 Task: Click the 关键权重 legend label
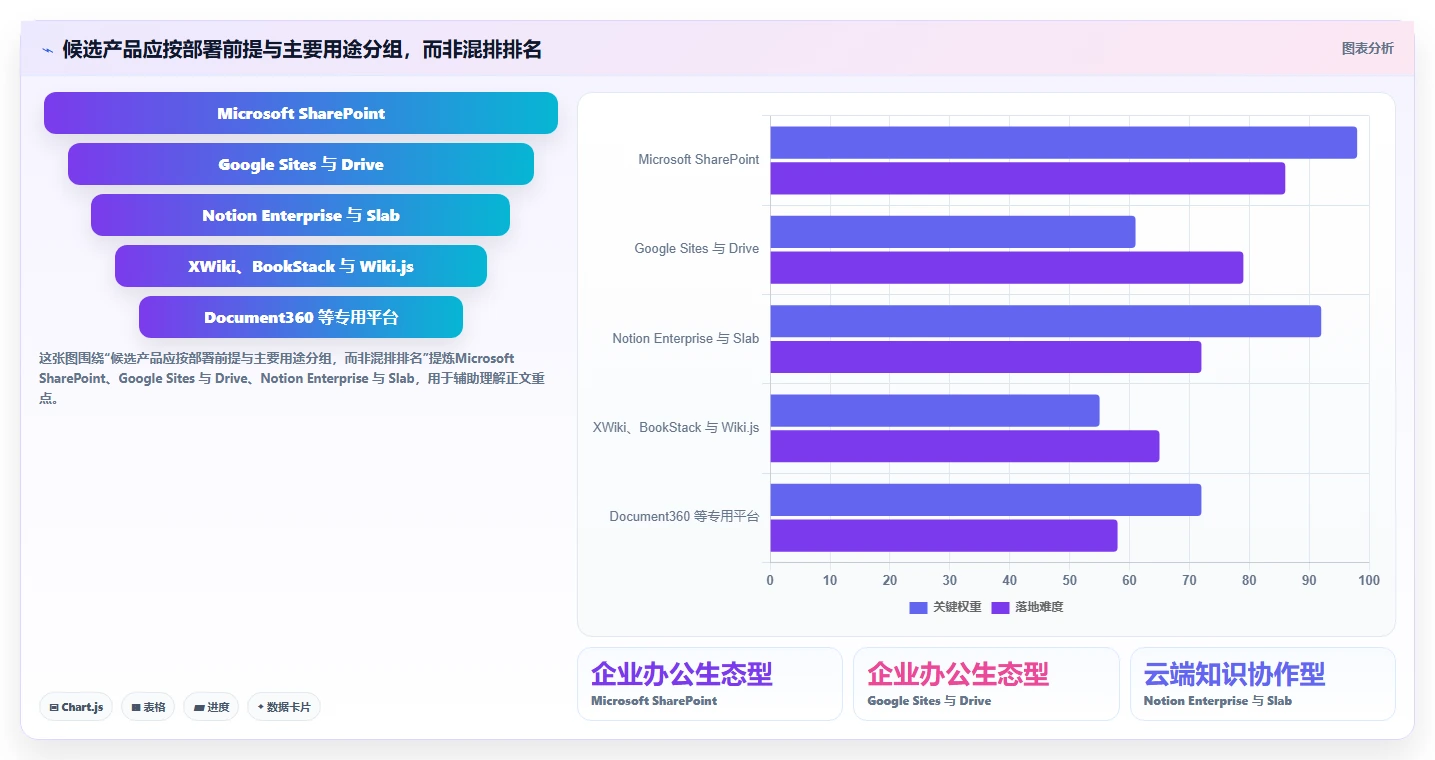(958, 607)
